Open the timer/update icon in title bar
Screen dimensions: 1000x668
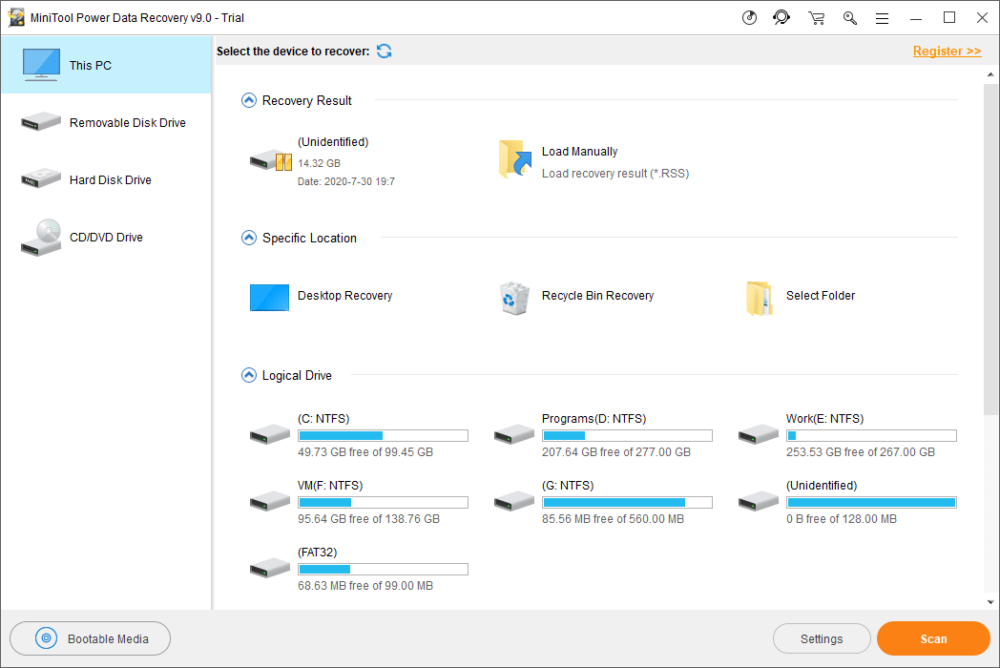749,18
